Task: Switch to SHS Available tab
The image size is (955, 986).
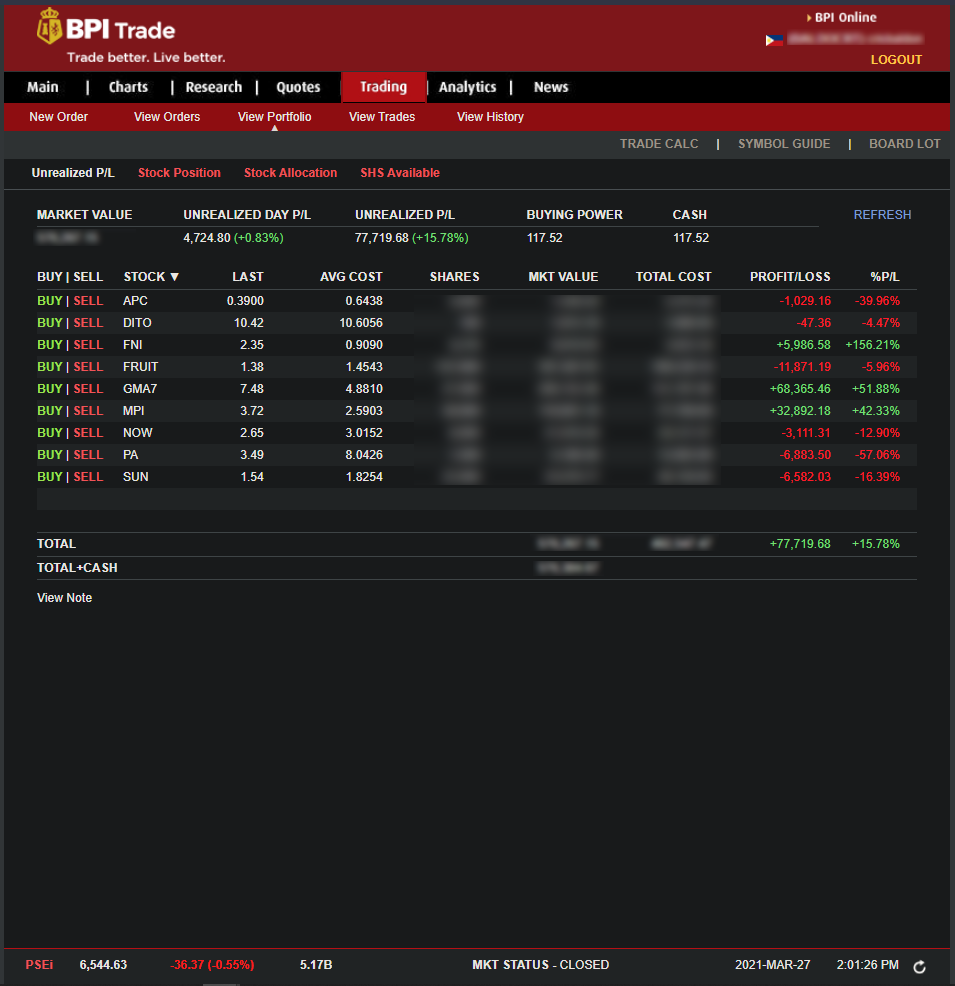Action: (400, 173)
